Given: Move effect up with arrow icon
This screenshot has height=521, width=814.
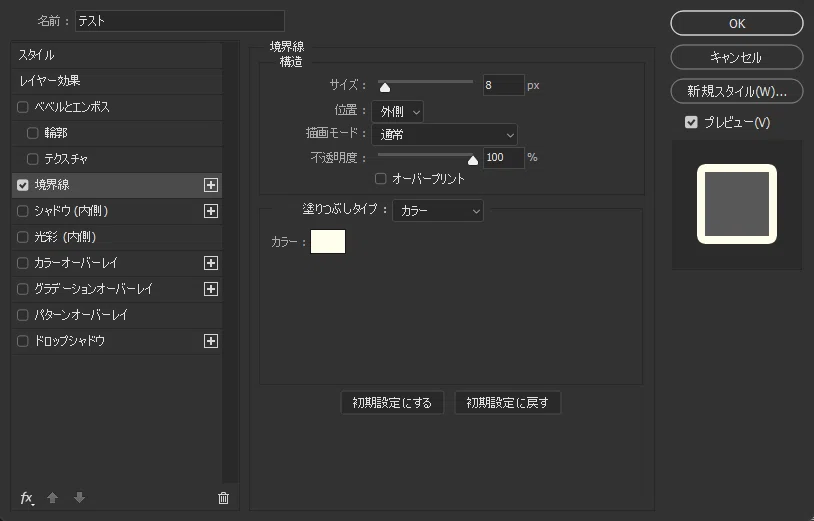Looking at the screenshot, I should pos(52,498).
